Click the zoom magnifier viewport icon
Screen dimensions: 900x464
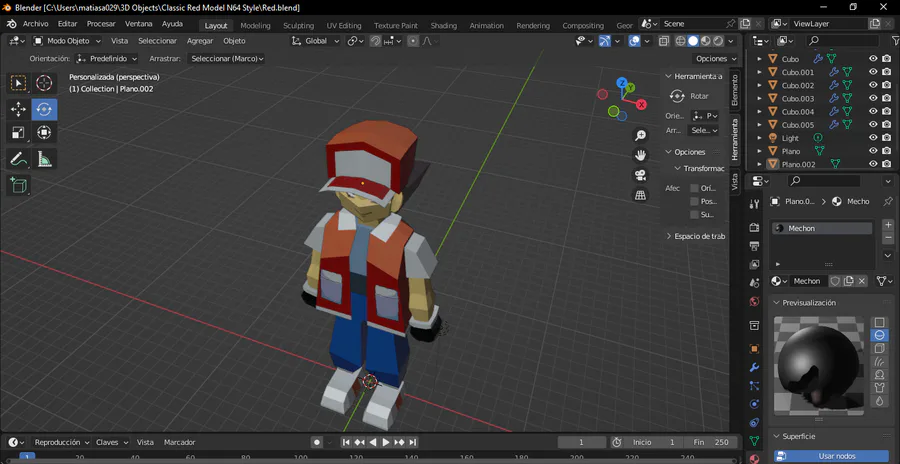640,136
